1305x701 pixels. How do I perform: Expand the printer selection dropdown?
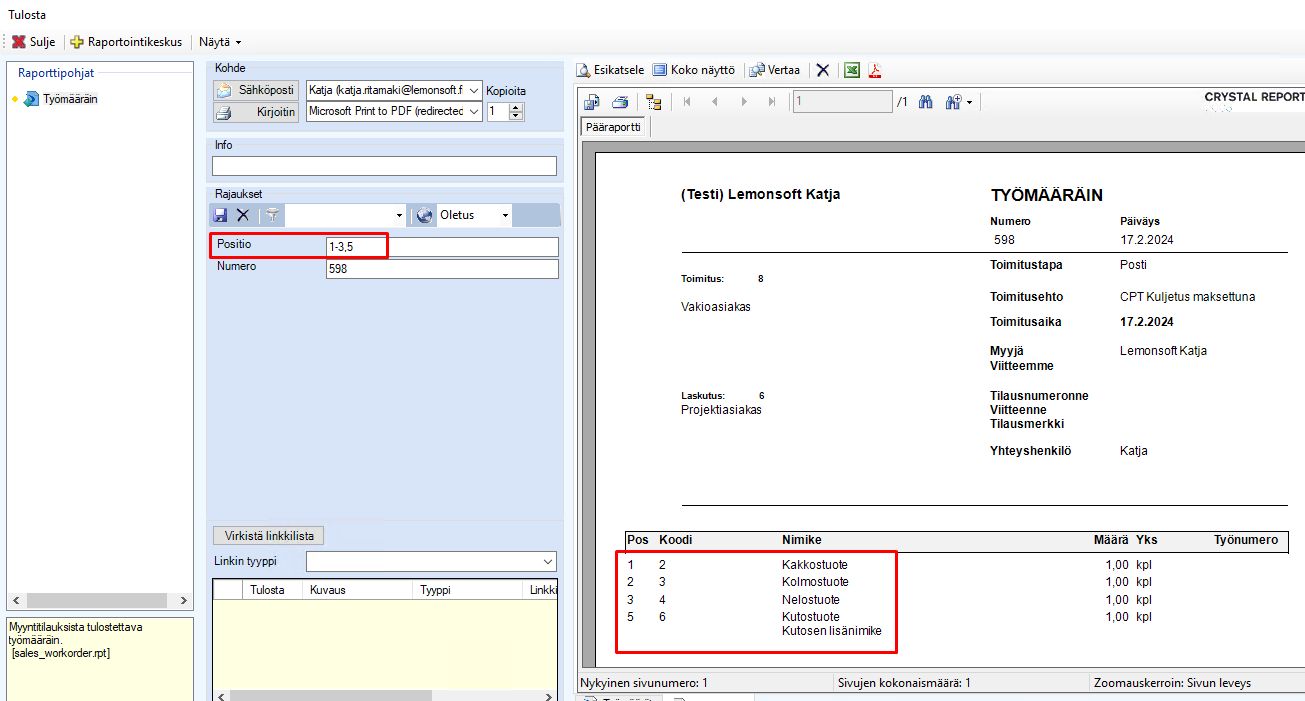click(474, 111)
